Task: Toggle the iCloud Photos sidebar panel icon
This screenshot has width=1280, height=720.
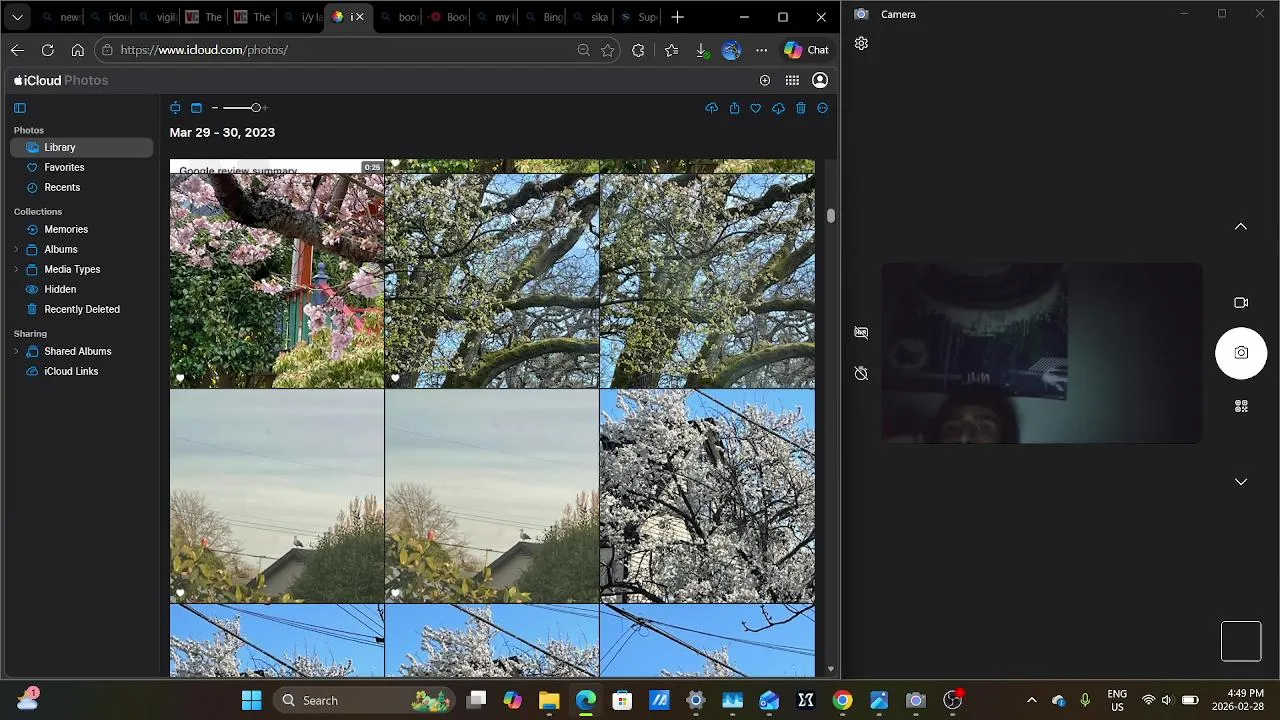Action: [20, 108]
